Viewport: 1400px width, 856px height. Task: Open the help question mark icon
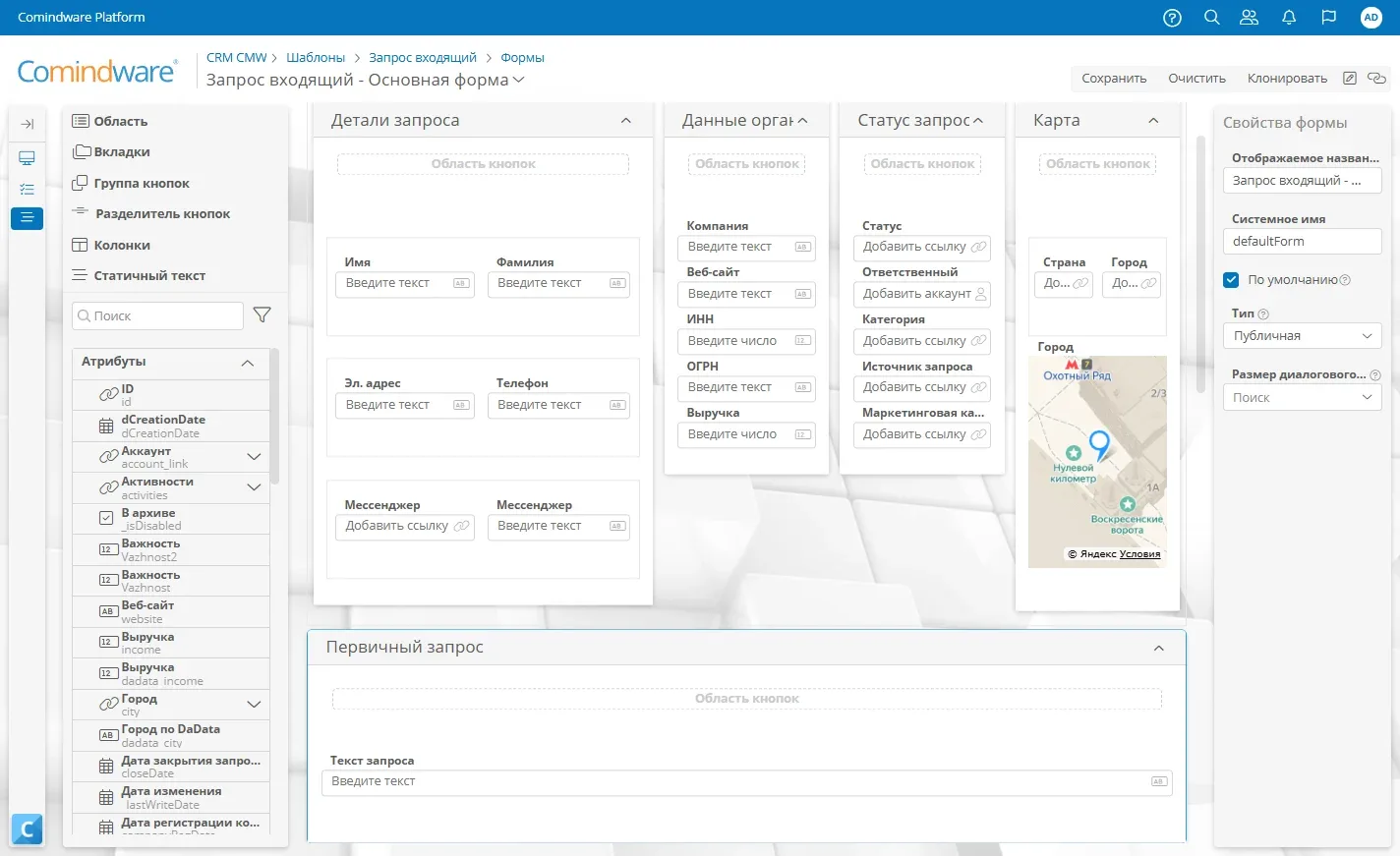1172,18
